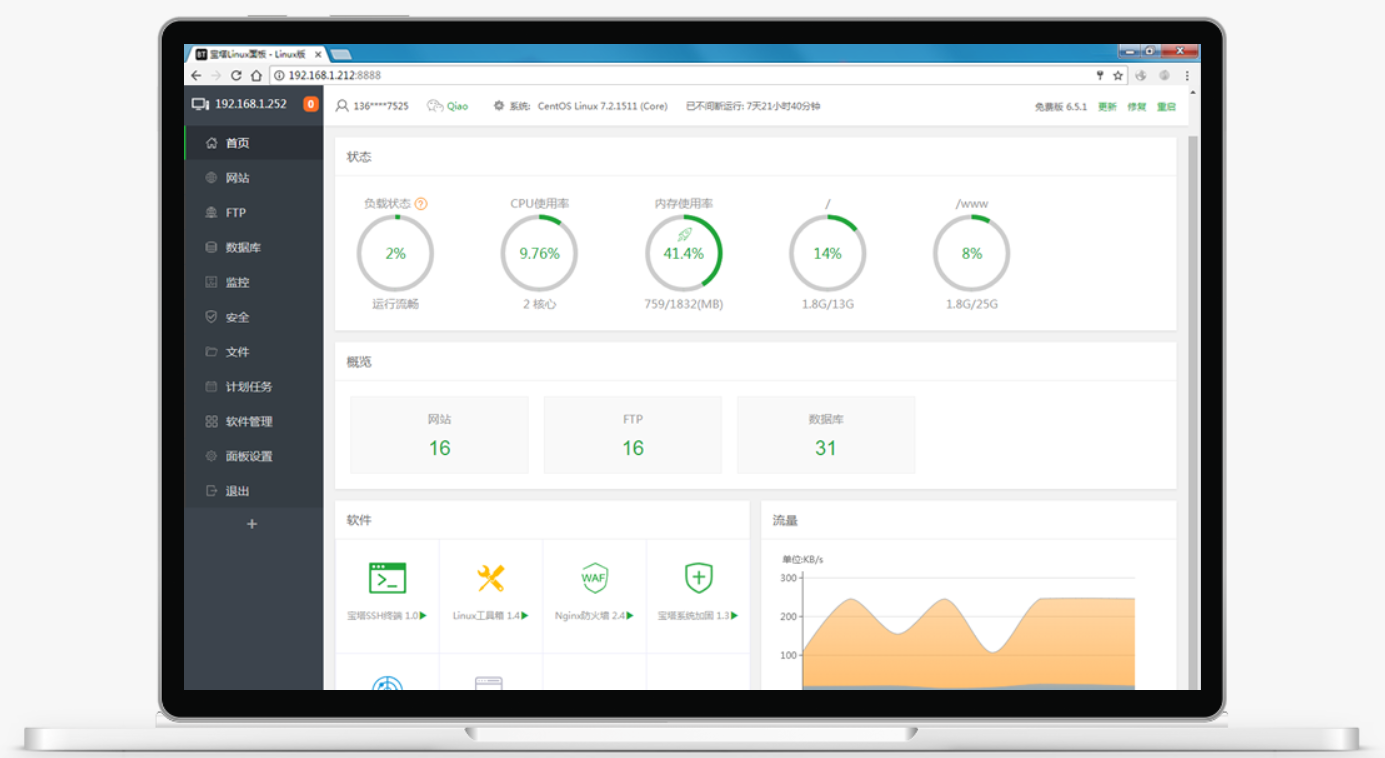Click the rocket icon in memory gauge

coord(685,235)
